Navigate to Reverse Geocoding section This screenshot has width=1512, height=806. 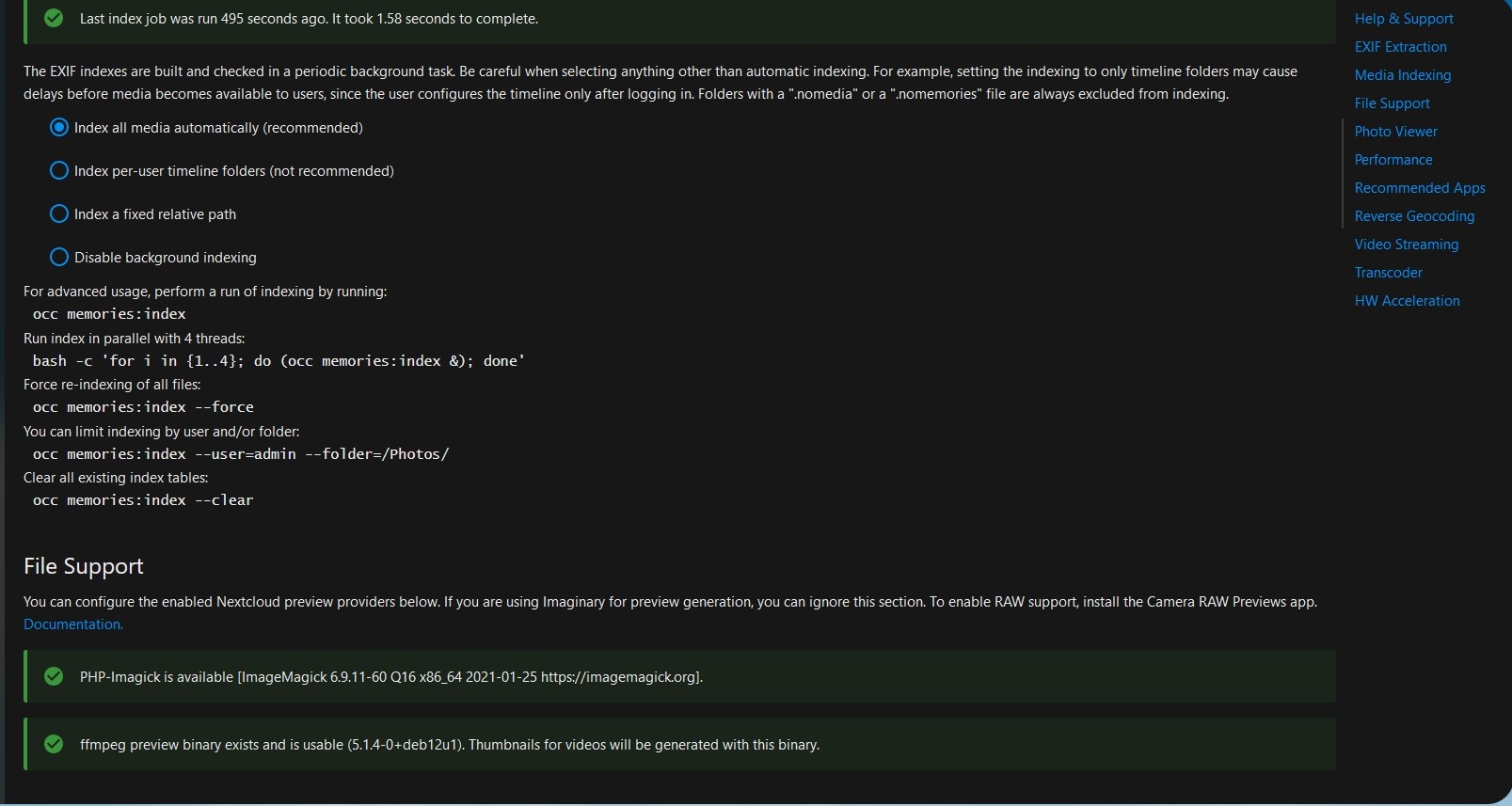pos(1414,215)
